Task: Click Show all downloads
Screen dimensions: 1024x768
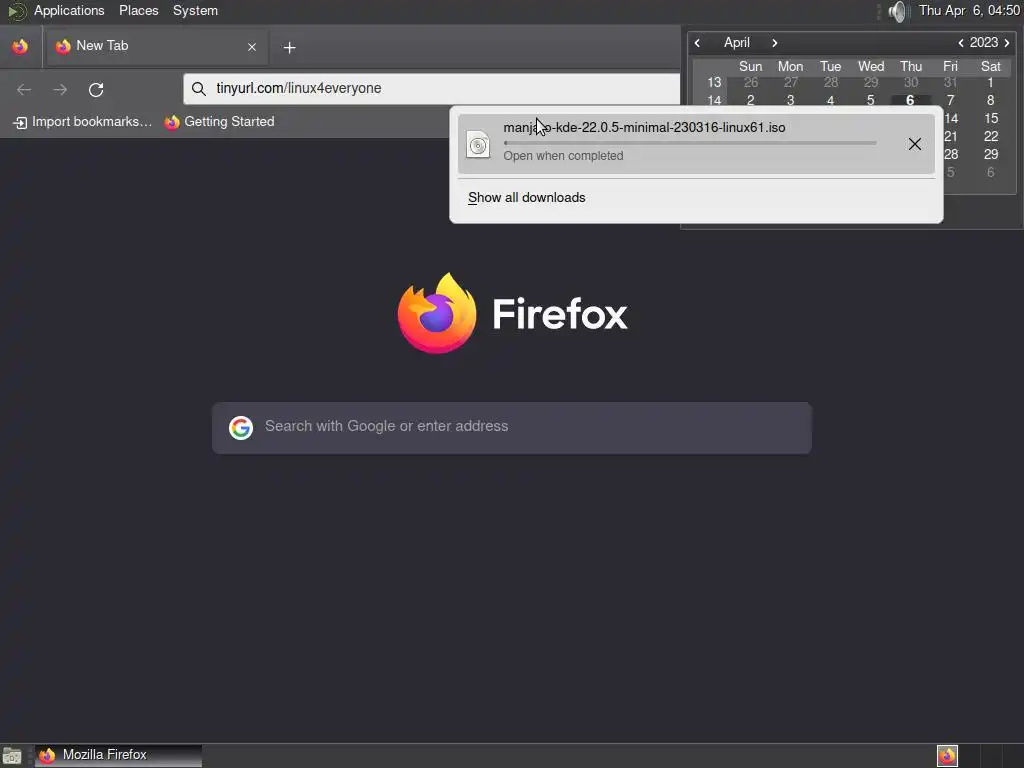Action: click(x=526, y=198)
